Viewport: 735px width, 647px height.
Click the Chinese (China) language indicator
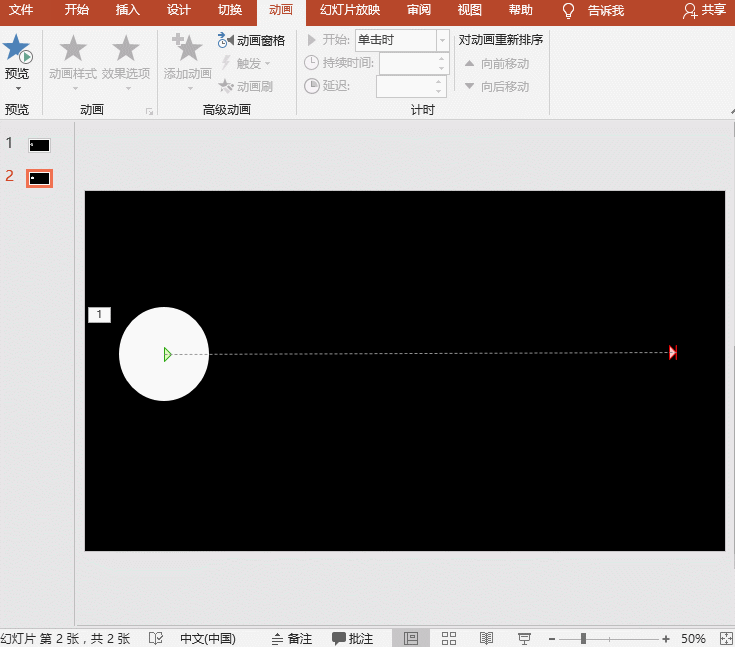coord(208,639)
